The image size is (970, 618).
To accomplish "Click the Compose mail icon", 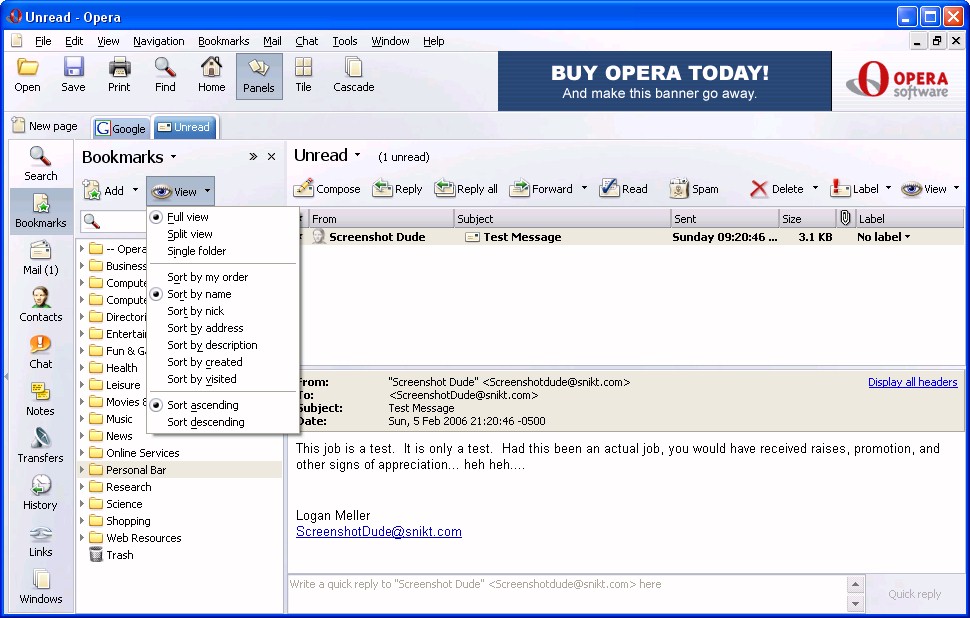I will tap(304, 188).
